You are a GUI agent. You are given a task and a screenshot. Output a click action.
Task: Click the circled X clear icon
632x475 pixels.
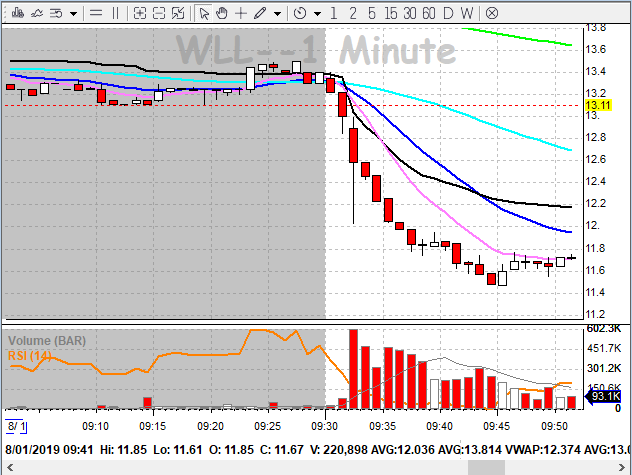(x=491, y=14)
